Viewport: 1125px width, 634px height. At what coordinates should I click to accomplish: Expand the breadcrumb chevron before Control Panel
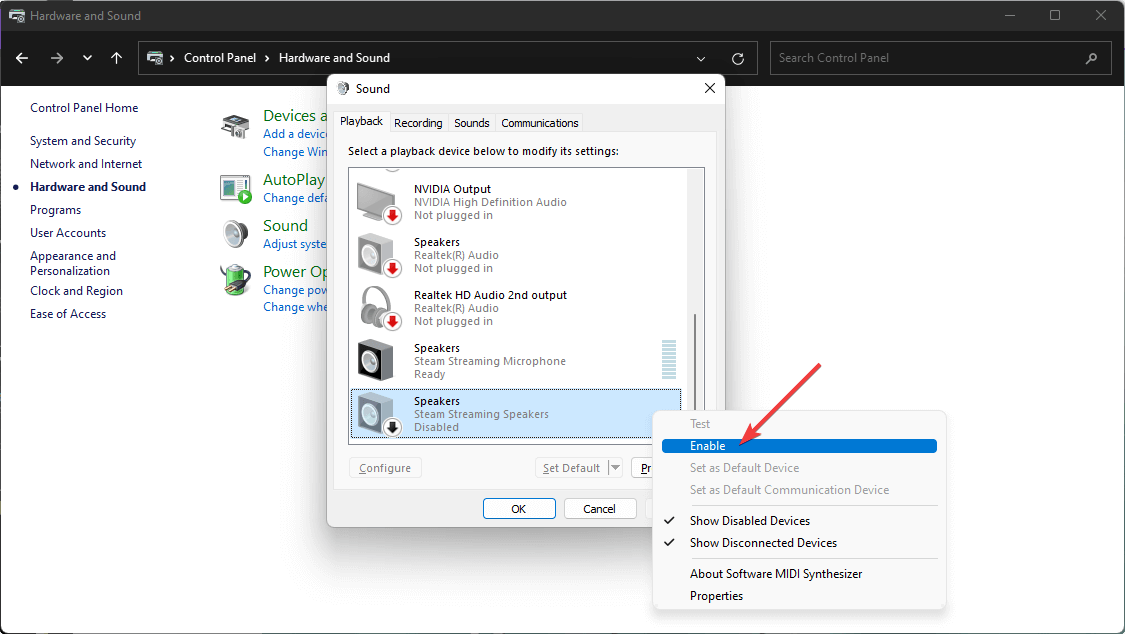click(172, 58)
